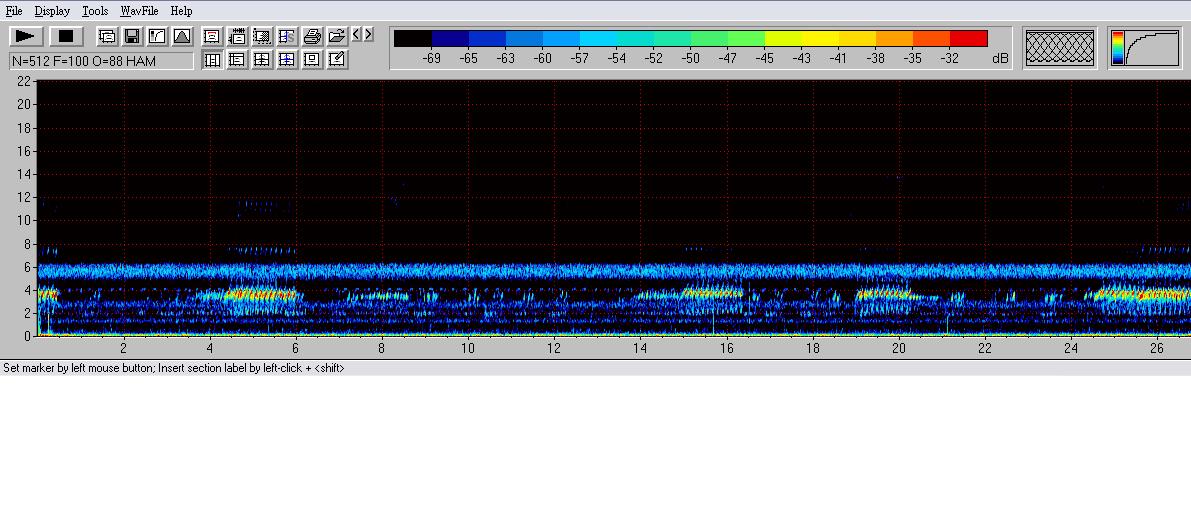Click the save (floppy disk) icon
This screenshot has width=1191, height=512.
tap(132, 37)
